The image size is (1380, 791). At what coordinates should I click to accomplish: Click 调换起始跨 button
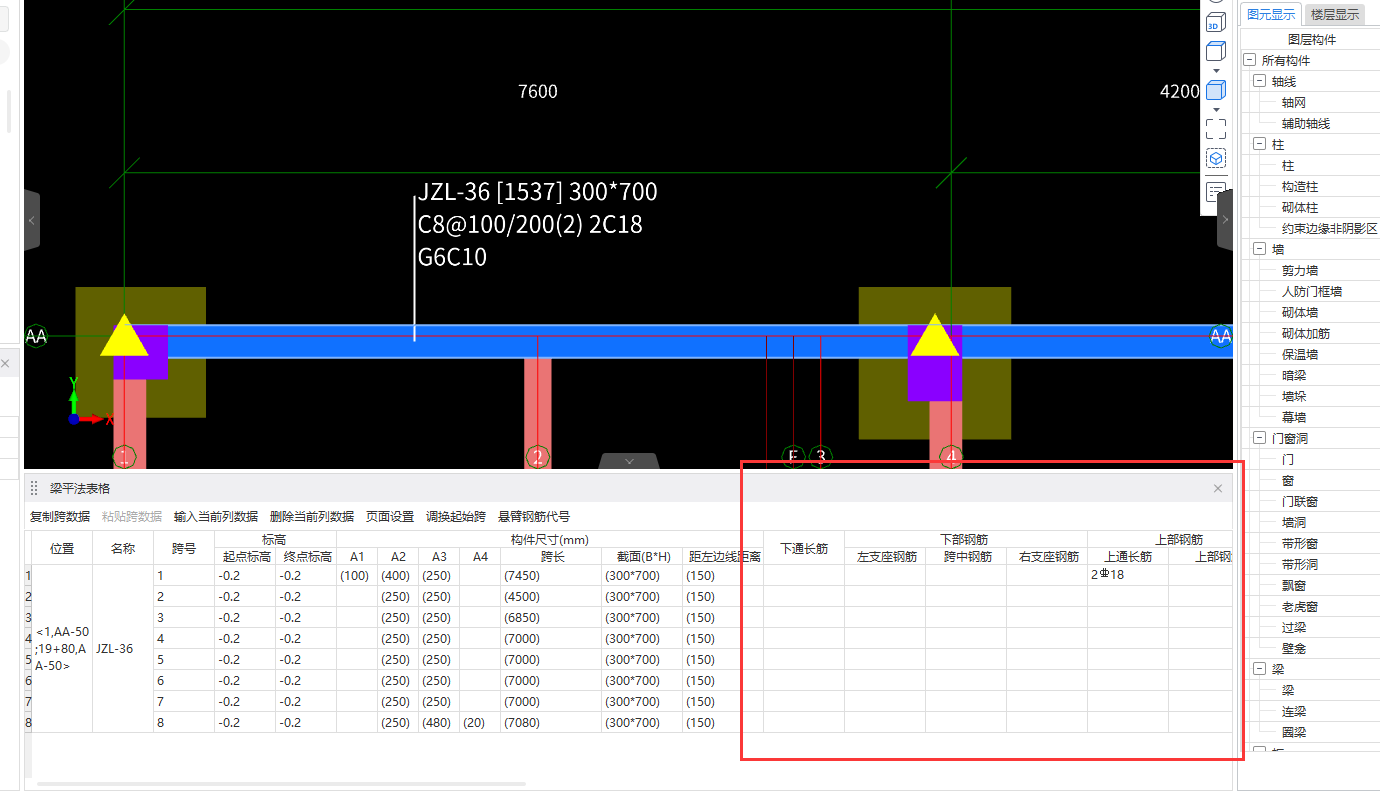tap(456, 517)
